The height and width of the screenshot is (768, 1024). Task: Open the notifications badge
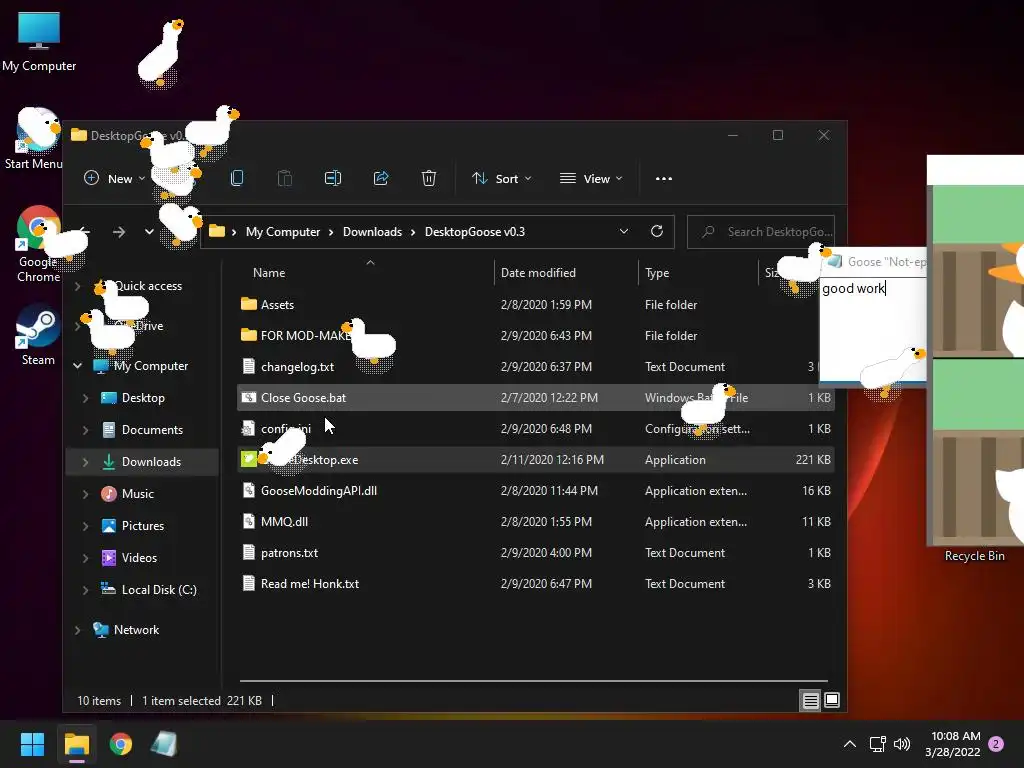996,744
